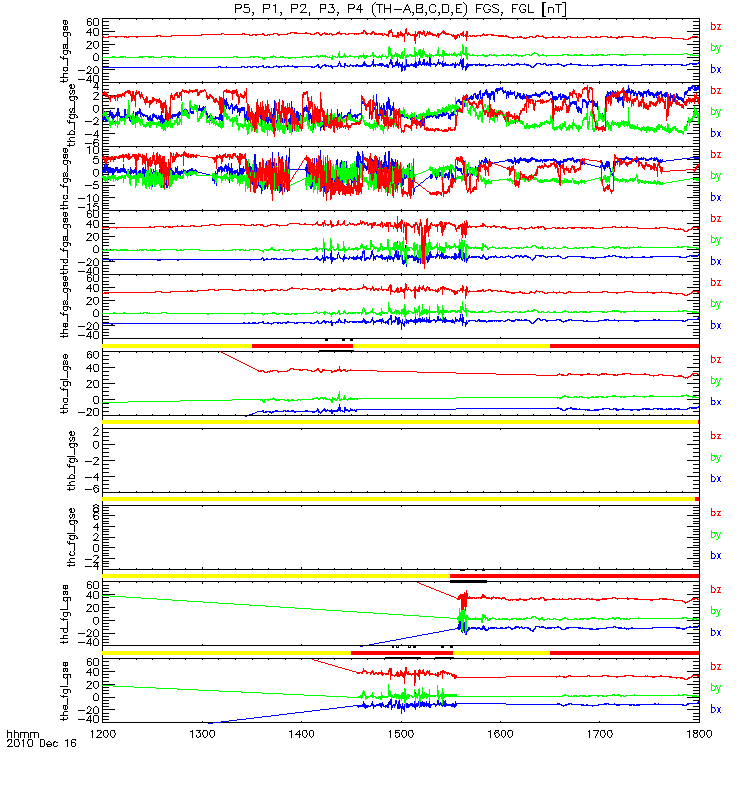The width and height of the screenshot is (750, 800).
Task: Click the thb_fgs_gse y-axis label
Action: pyautogui.click(x=71, y=115)
